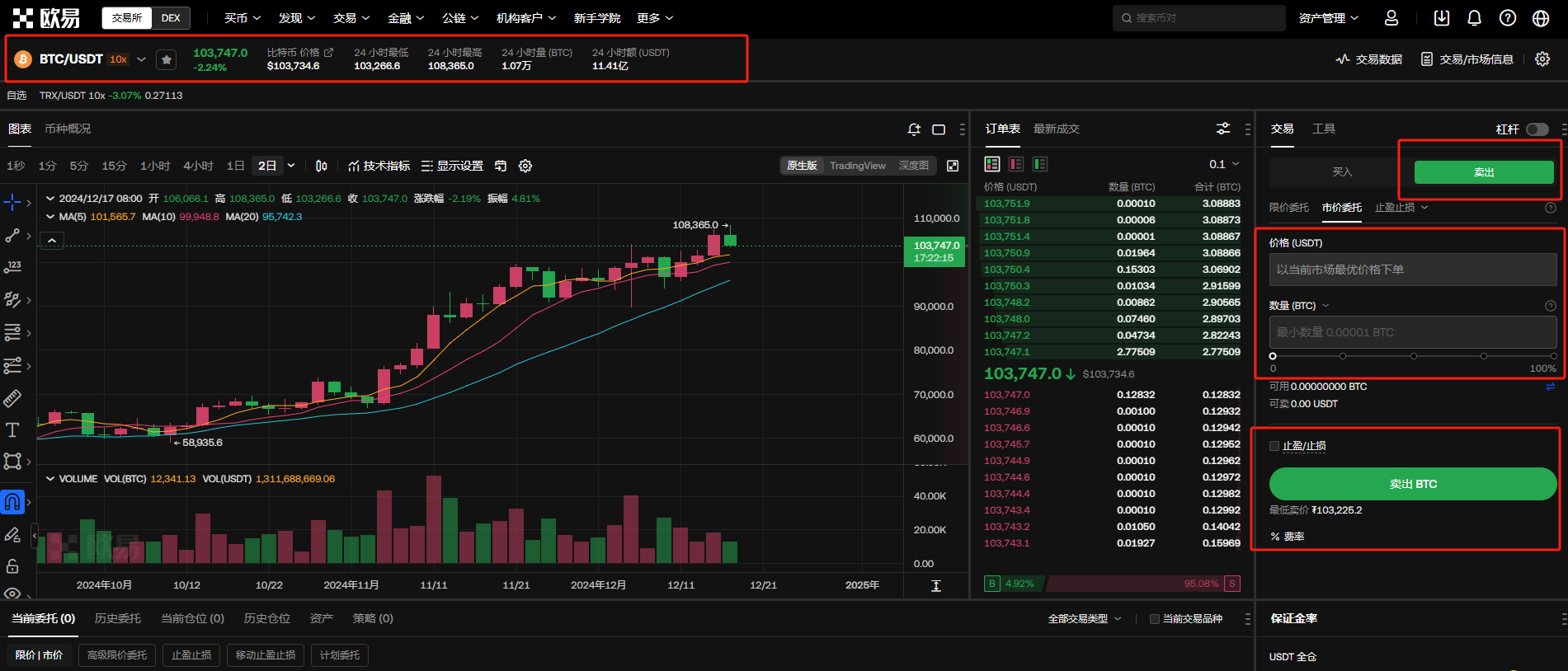Open language globe icon
1568x671 pixels.
1541,18
